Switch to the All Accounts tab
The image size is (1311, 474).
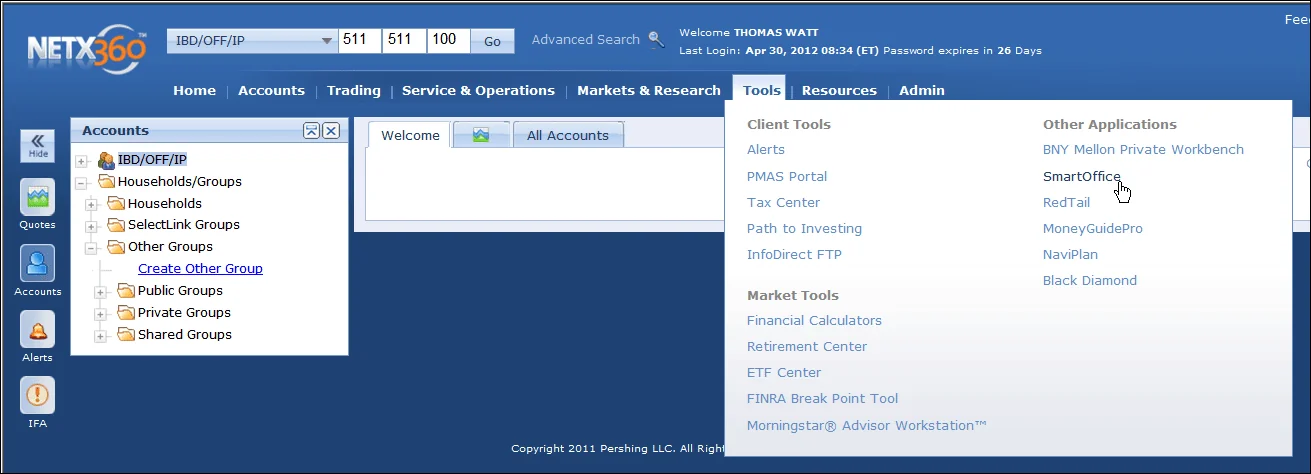click(x=568, y=135)
